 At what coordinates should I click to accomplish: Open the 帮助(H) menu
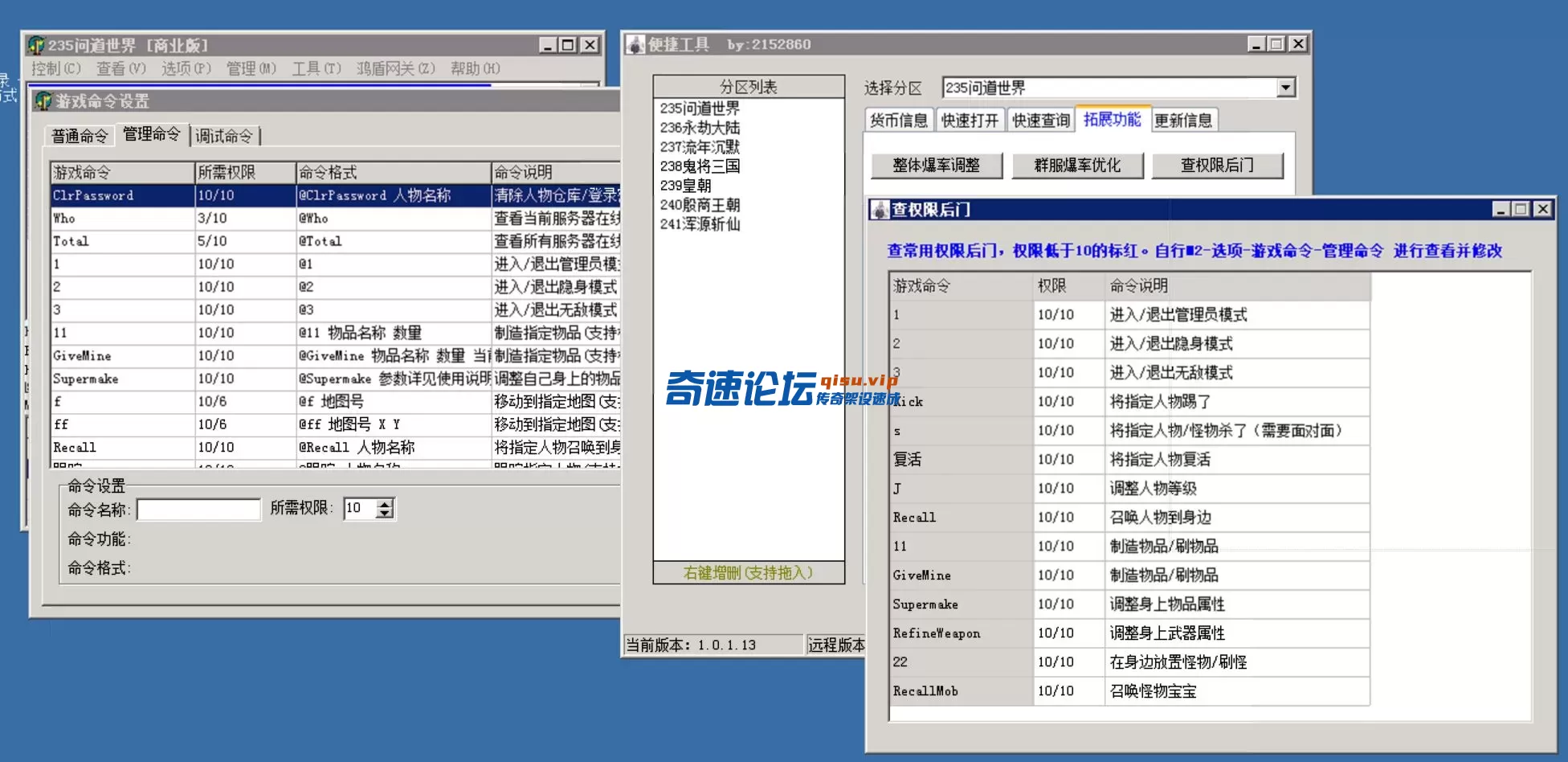coord(476,68)
